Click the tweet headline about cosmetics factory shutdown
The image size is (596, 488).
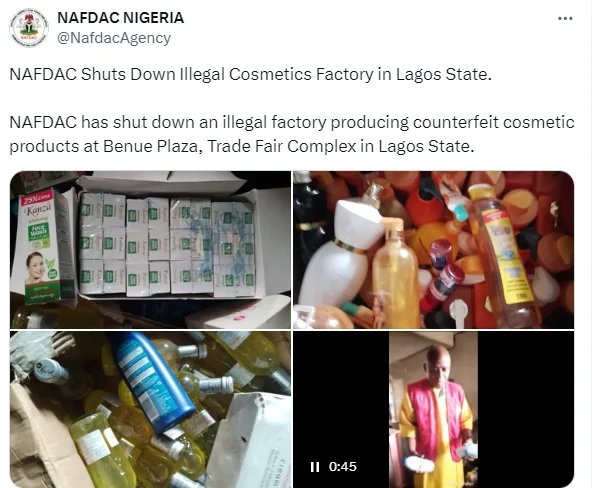[x=250, y=74]
